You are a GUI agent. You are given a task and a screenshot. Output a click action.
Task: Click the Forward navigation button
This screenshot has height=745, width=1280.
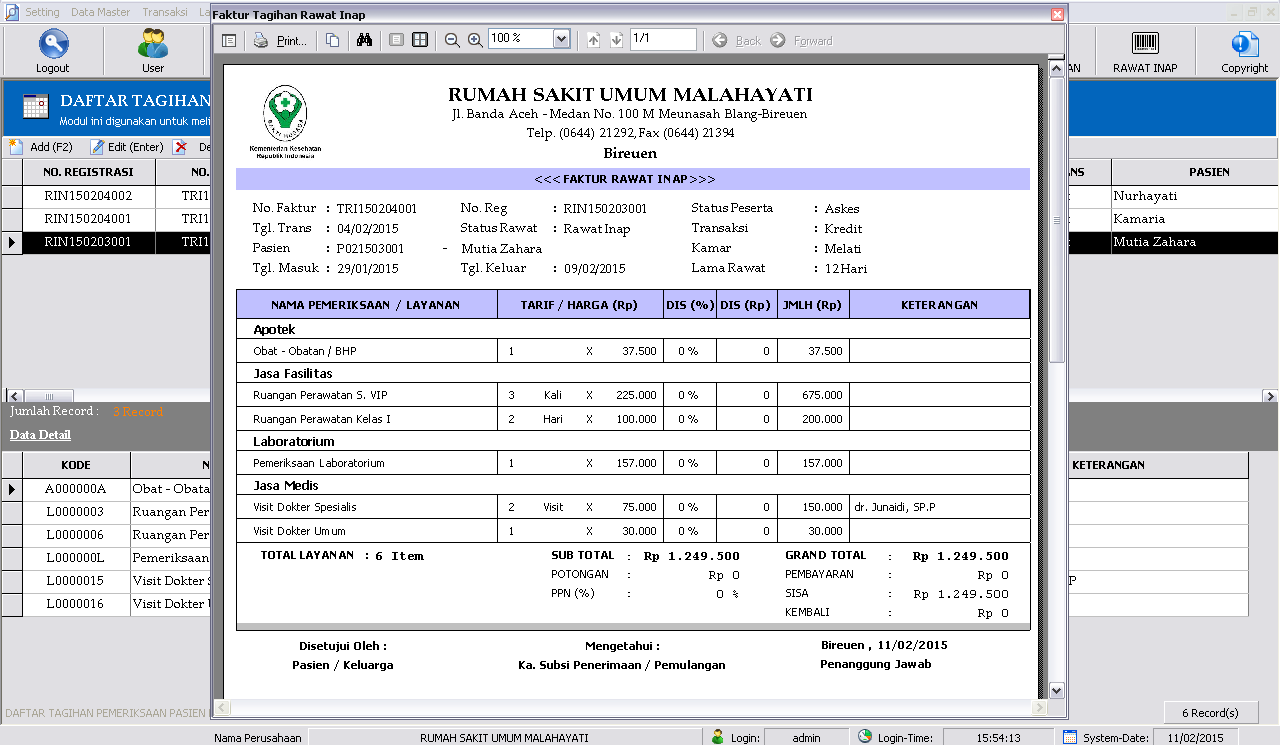(x=802, y=41)
